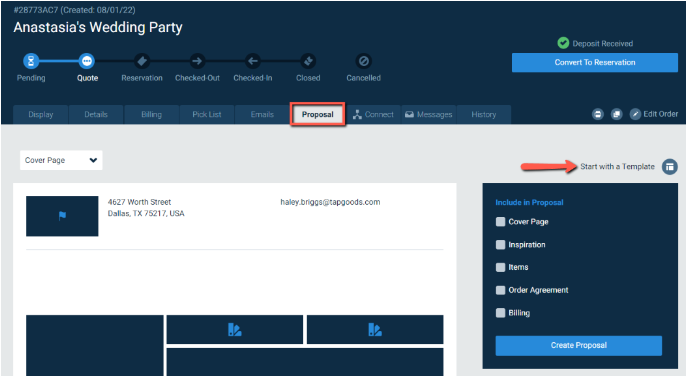This screenshot has width=687, height=376.
Task: Check the Items checkbox
Action: click(500, 267)
